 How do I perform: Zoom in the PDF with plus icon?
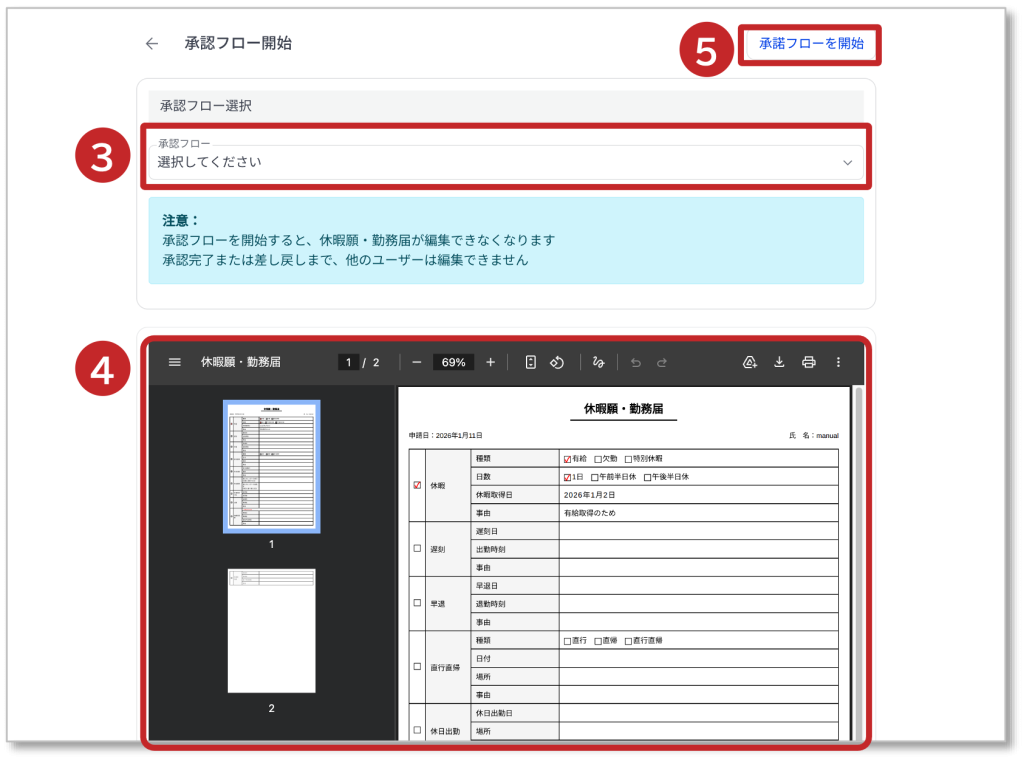[x=490, y=362]
